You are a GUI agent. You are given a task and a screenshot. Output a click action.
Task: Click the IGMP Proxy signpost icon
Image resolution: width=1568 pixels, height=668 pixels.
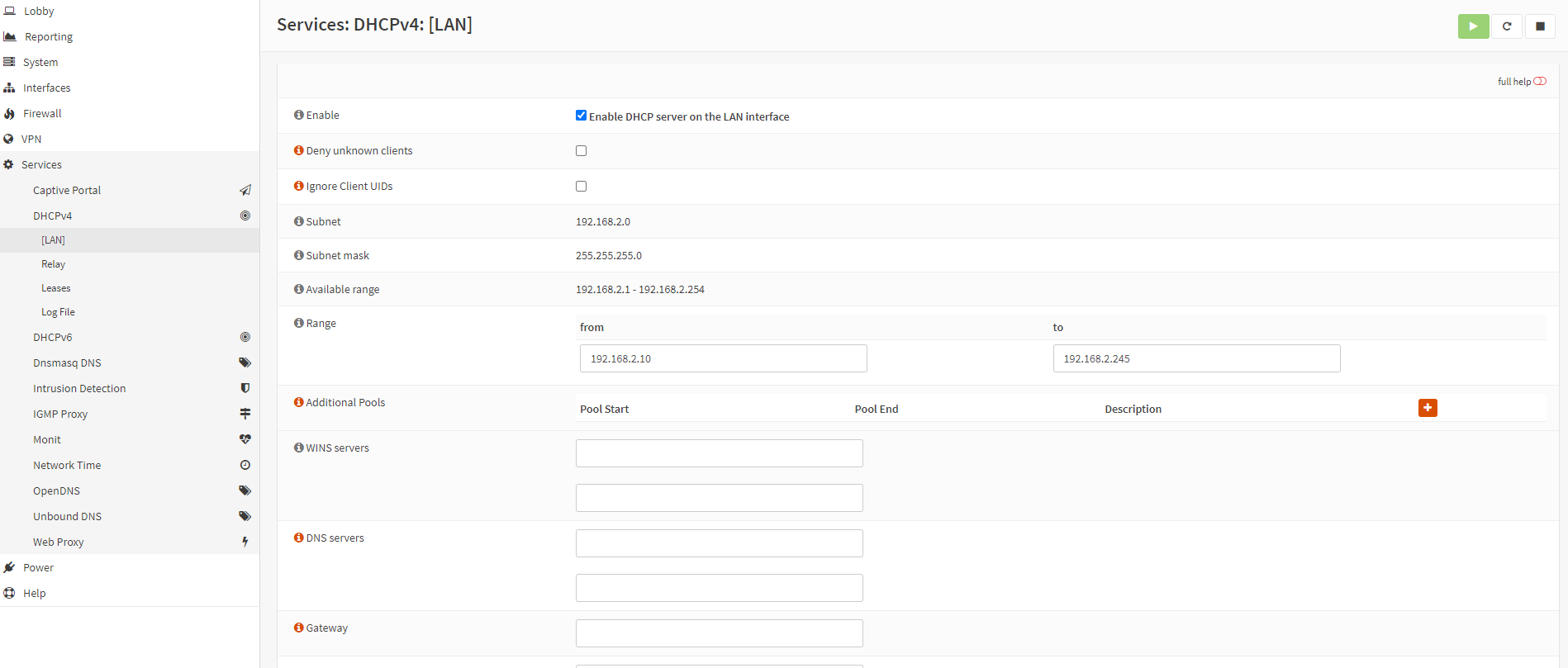pos(245,414)
